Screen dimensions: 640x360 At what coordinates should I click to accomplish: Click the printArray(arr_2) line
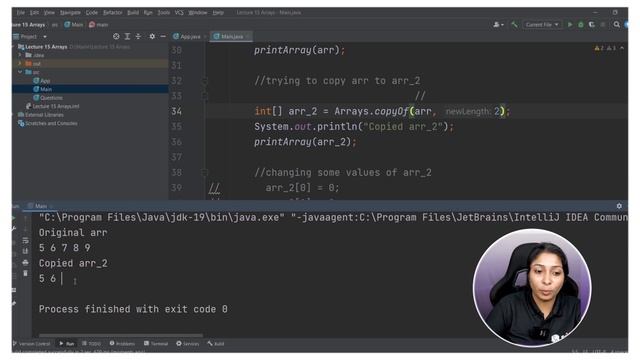coord(305,142)
